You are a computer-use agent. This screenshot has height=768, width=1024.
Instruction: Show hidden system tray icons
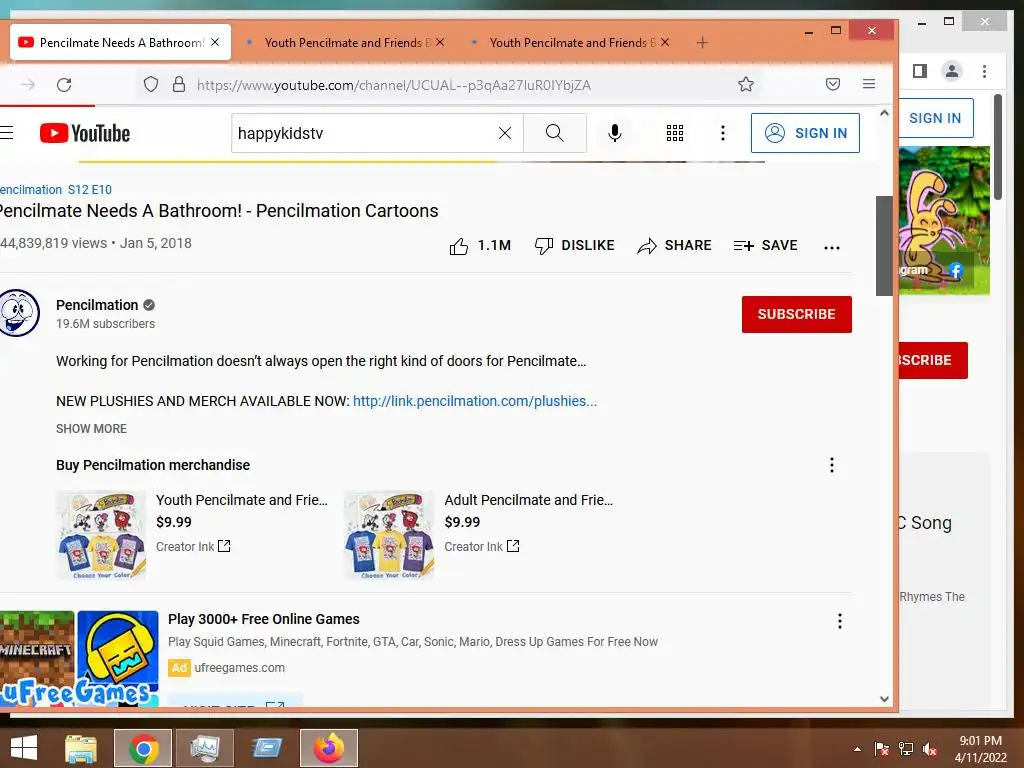coord(857,749)
